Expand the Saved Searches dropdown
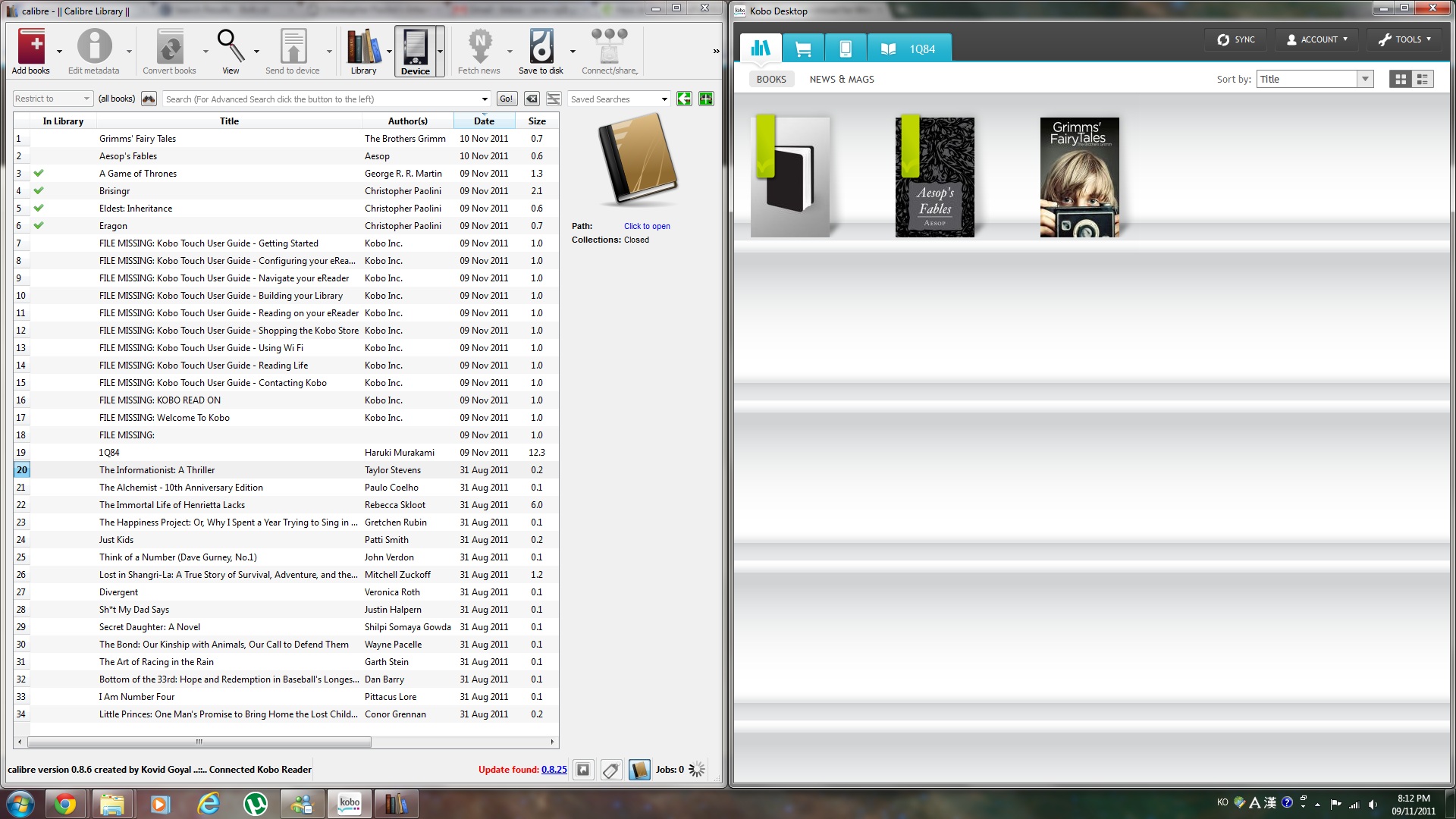The height and width of the screenshot is (819, 1456). point(664,99)
